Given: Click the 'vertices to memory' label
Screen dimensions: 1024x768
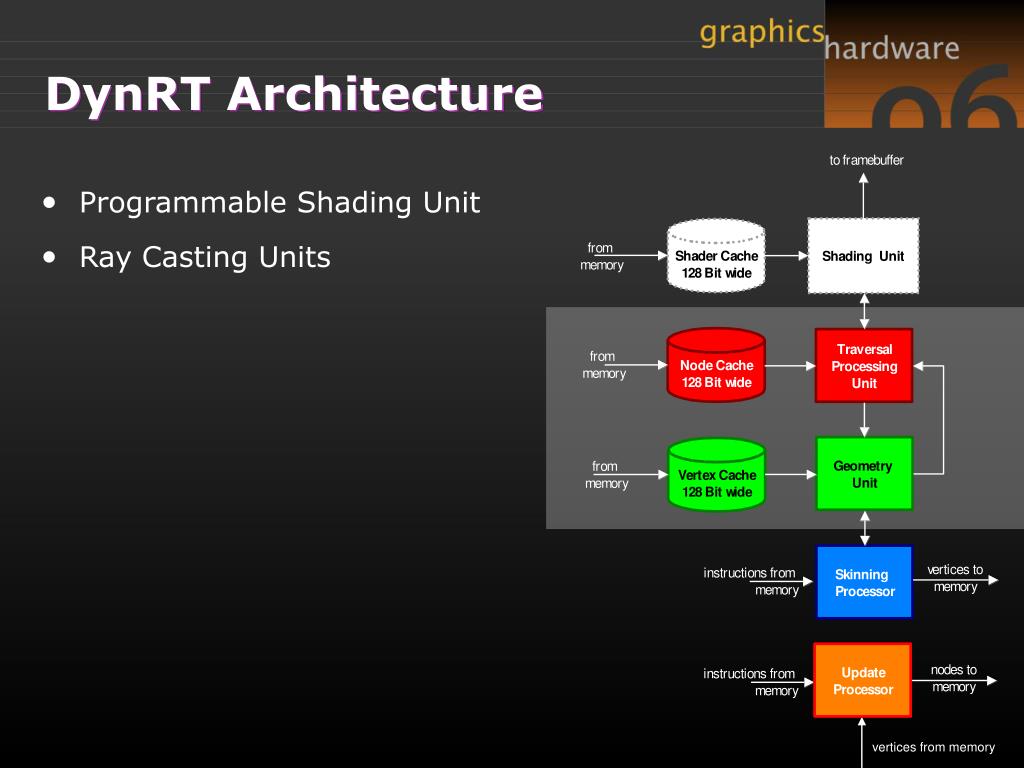Looking at the screenshot, I should point(955,578).
